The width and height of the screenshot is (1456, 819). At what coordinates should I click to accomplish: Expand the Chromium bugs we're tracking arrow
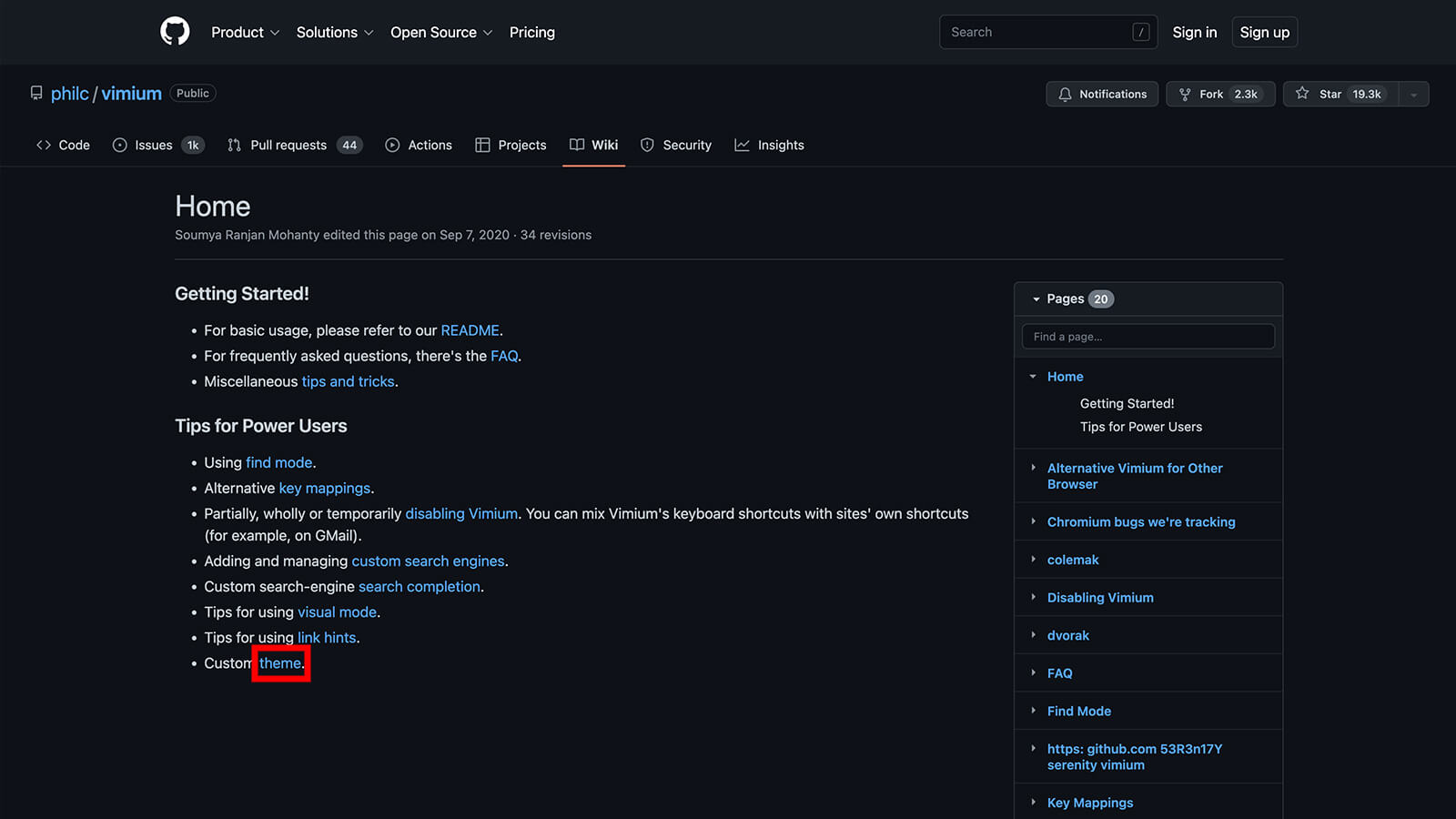(x=1033, y=521)
